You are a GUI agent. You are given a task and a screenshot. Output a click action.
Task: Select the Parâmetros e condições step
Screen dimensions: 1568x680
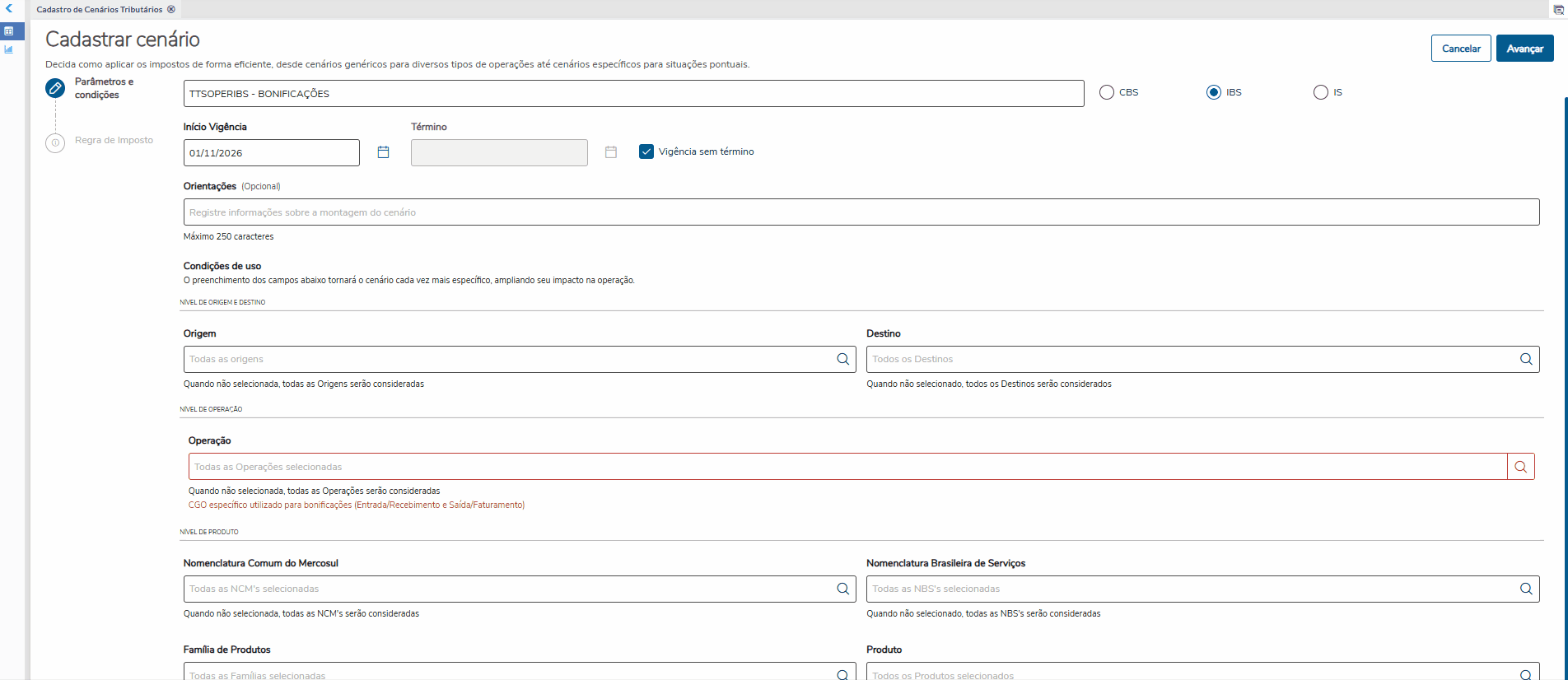pos(55,88)
